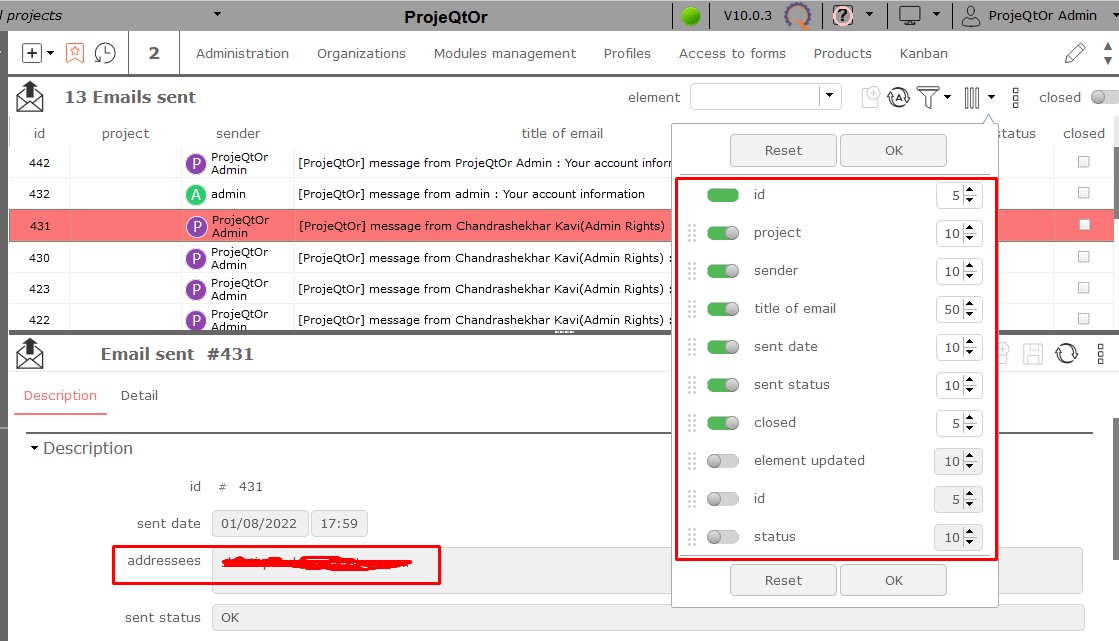Click the bottom Reset button
The height and width of the screenshot is (641, 1119).
[783, 580]
